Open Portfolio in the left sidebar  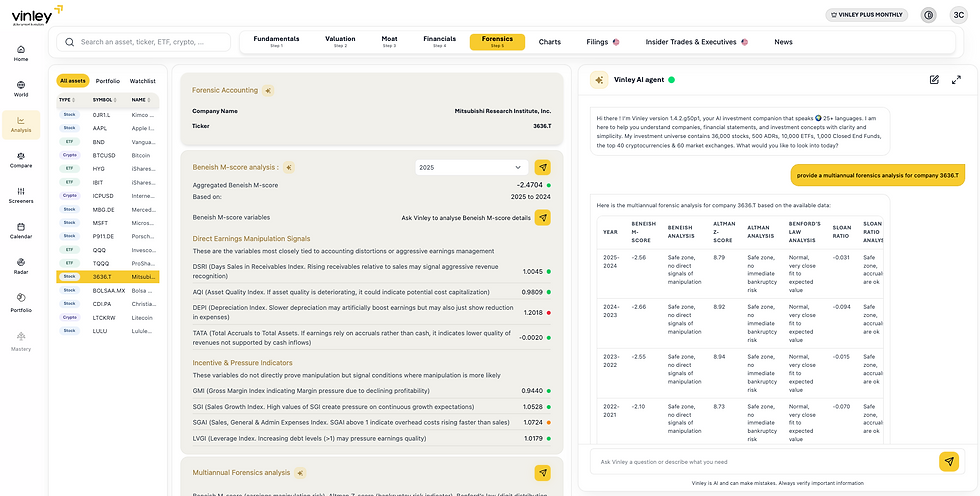point(21,302)
